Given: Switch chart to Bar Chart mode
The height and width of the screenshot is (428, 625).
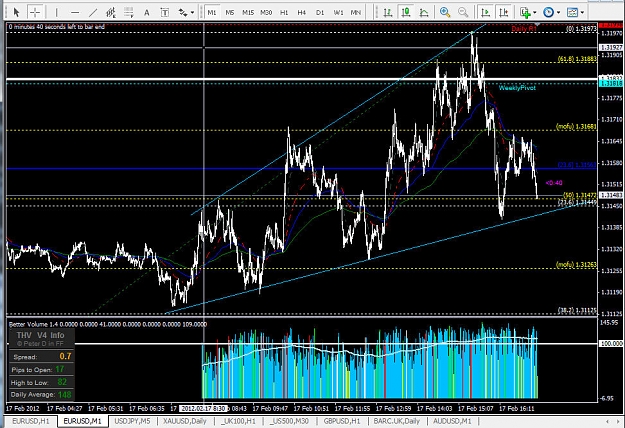Looking at the screenshot, I should click(387, 13).
